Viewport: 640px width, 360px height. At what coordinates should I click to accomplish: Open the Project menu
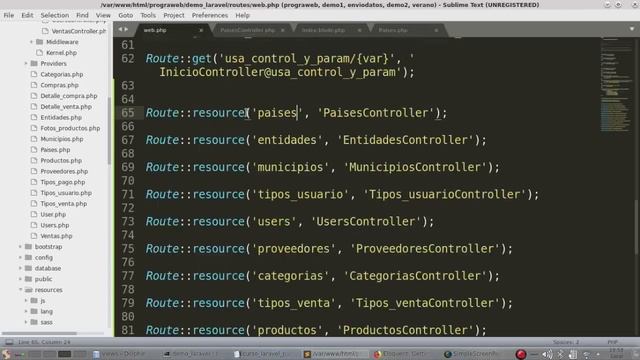174,15
